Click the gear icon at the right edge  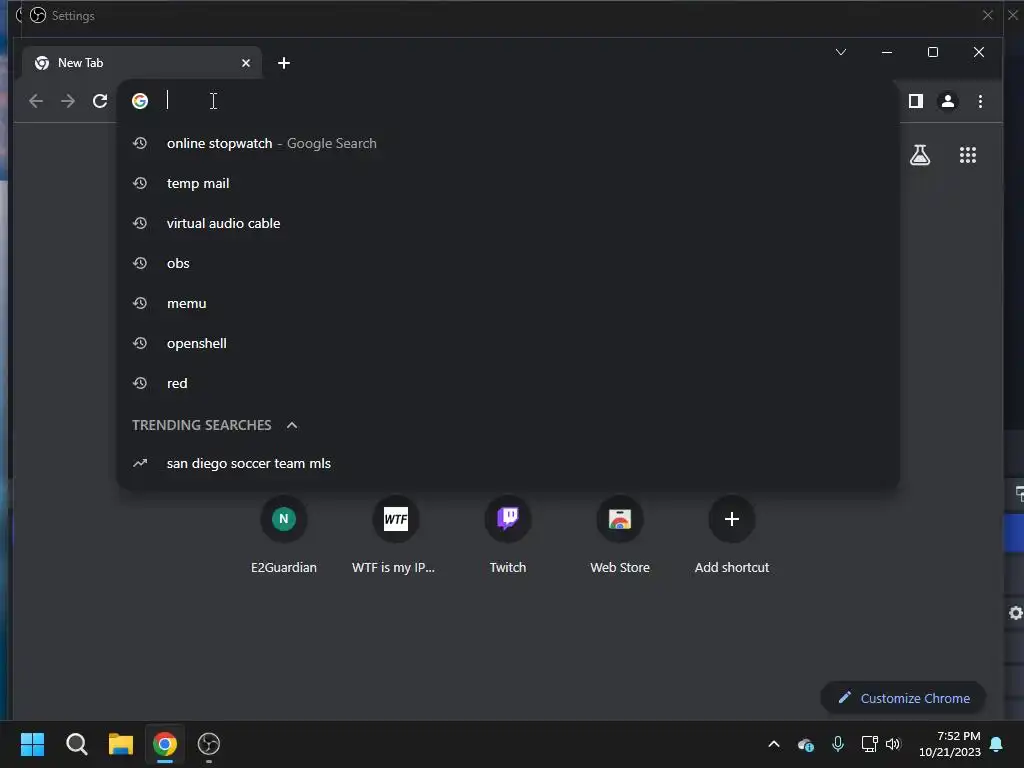1016,613
